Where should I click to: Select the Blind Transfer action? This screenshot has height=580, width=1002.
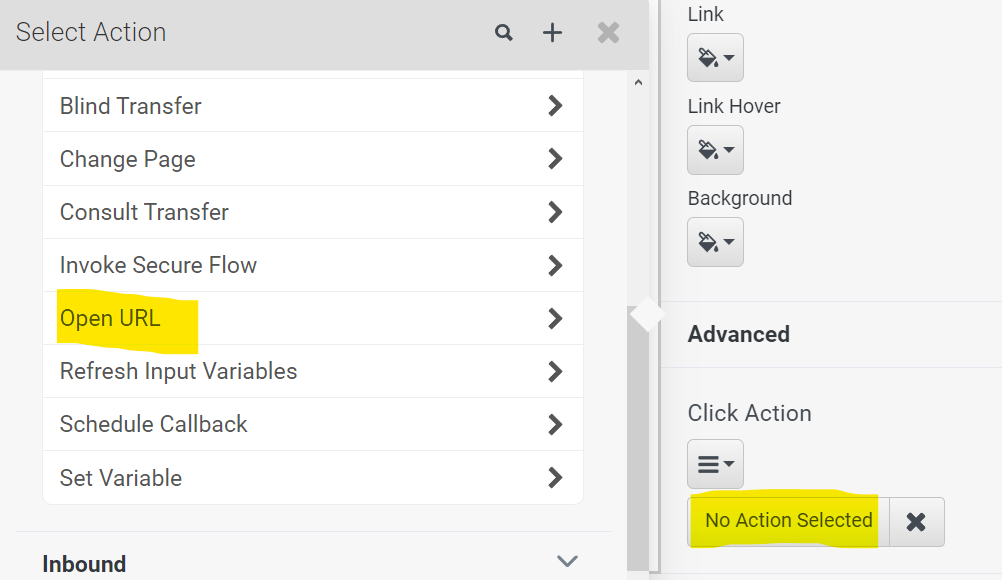[131, 106]
